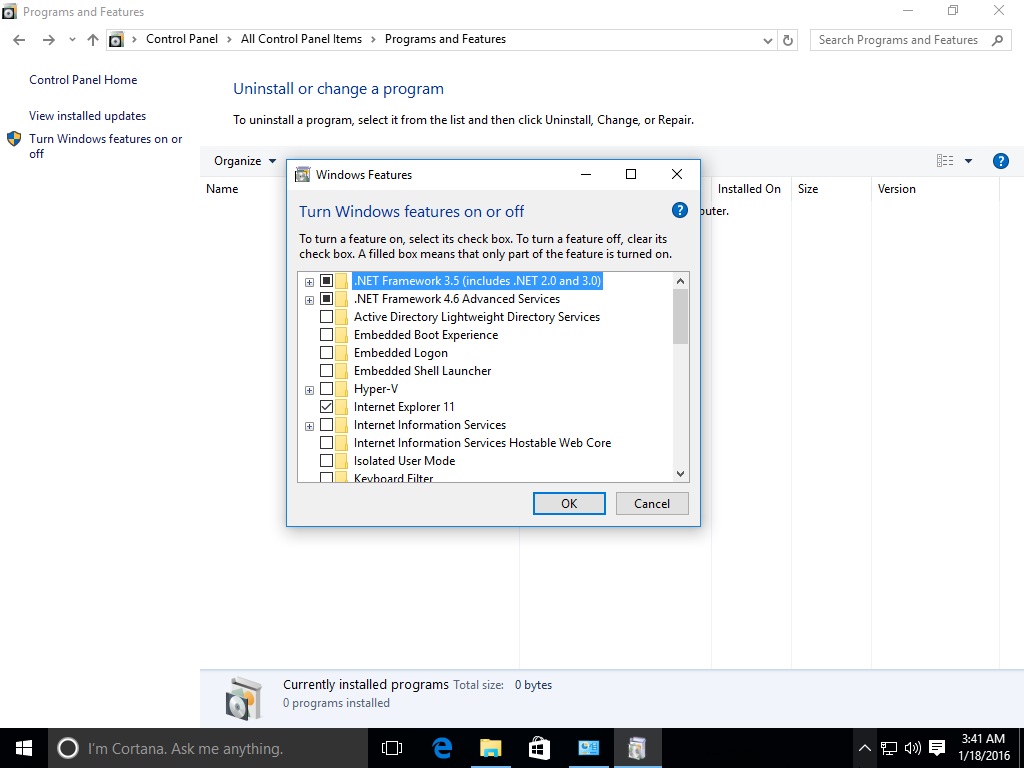This screenshot has height=768, width=1024.
Task: Click the Cortana search box
Action: pos(208,748)
